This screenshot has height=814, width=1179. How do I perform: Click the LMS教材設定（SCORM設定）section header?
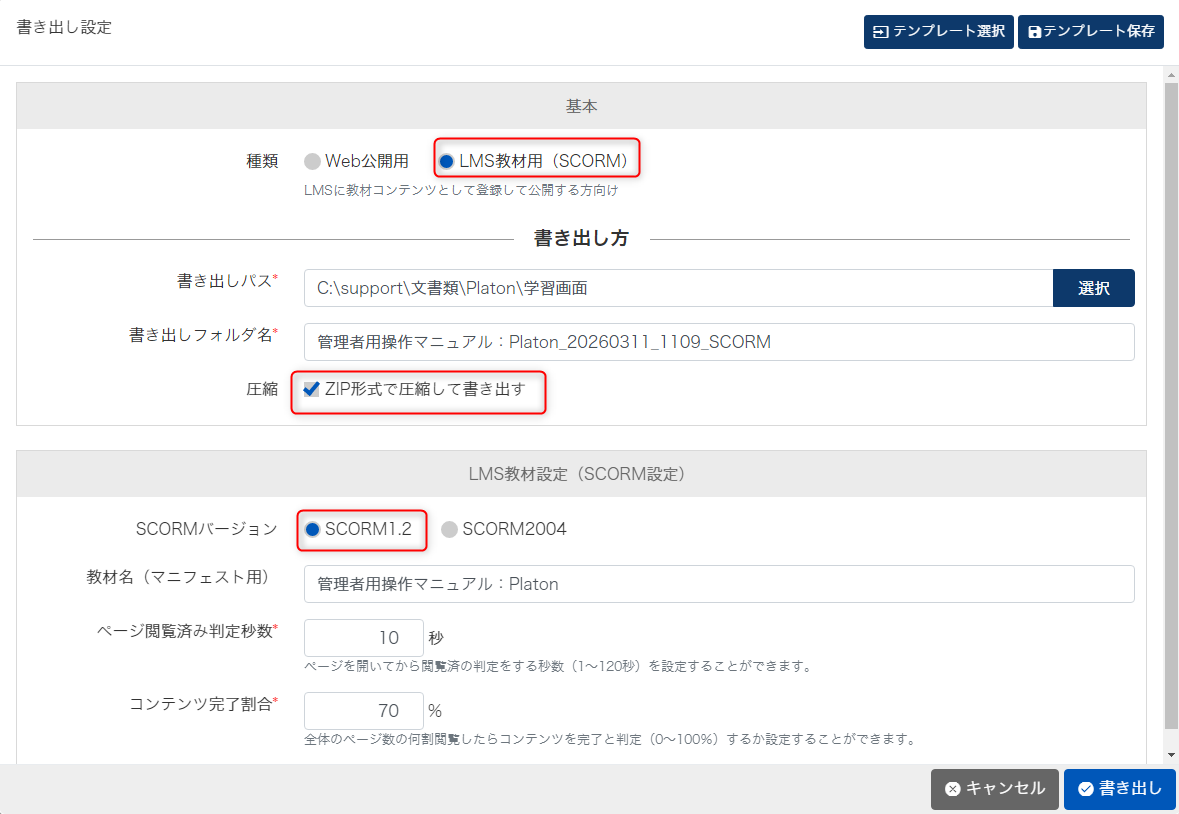pyautogui.click(x=581, y=474)
